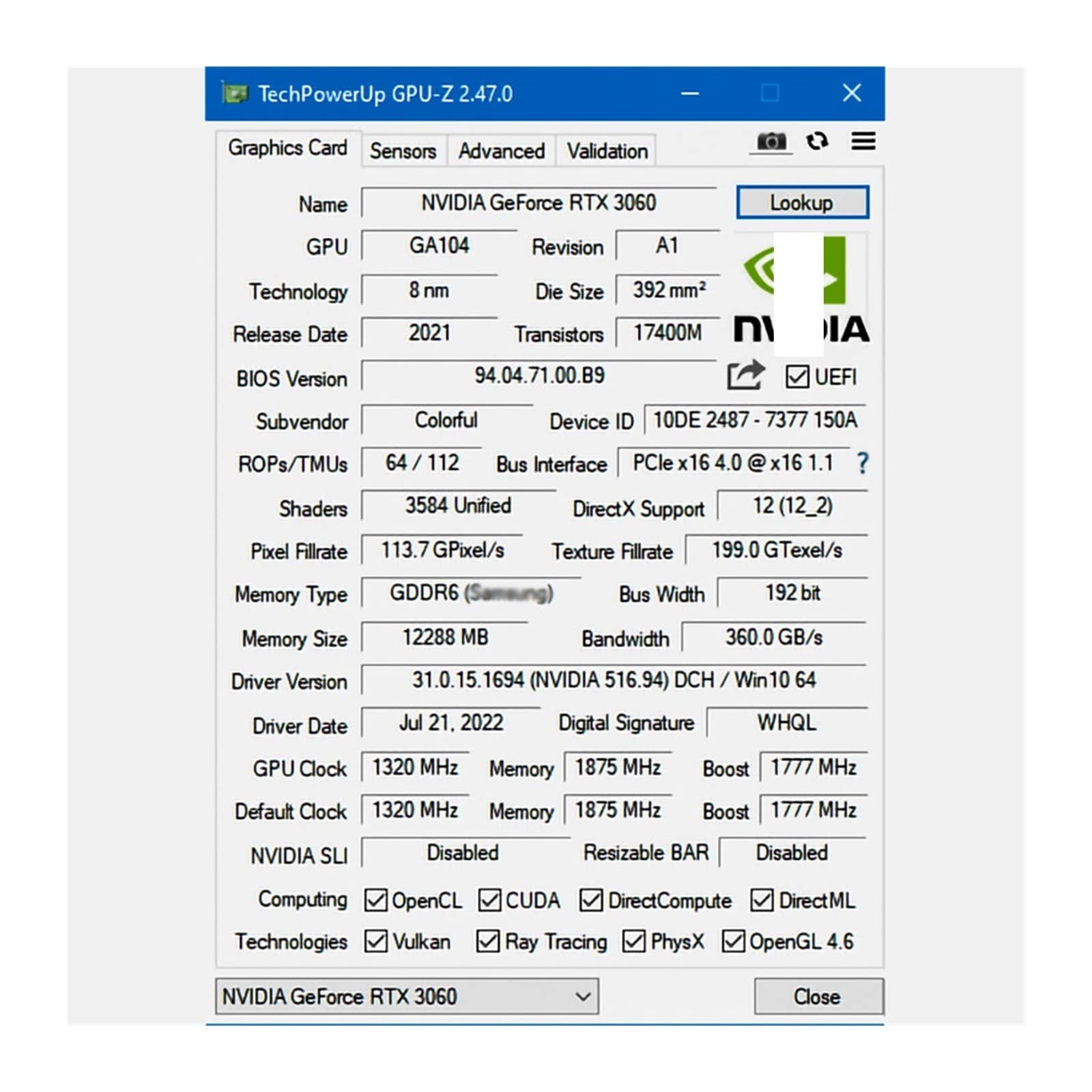
Task: Click the Revision field A1
Action: coord(667,246)
